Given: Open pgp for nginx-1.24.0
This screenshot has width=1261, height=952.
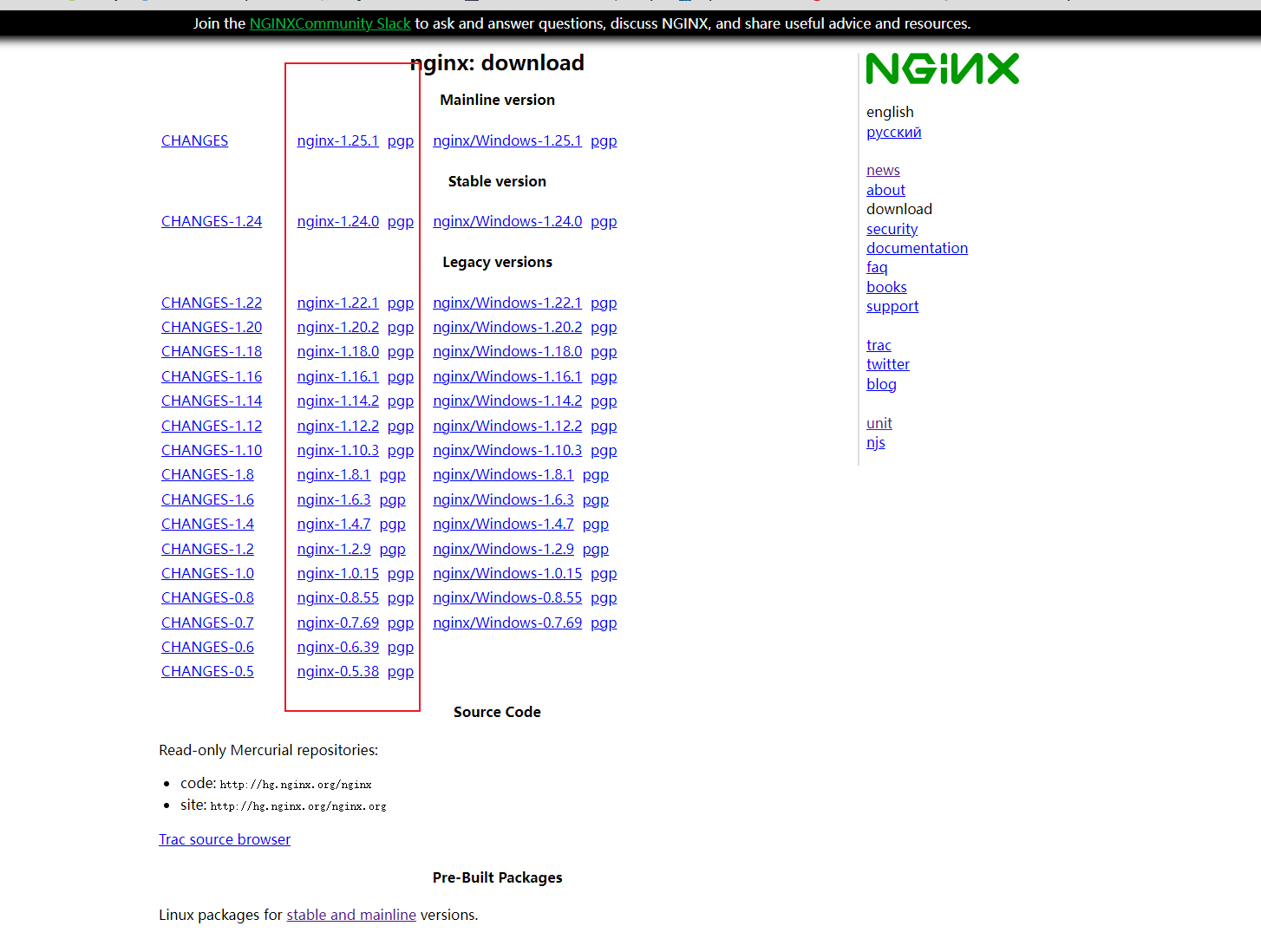Looking at the screenshot, I should coord(401,221).
